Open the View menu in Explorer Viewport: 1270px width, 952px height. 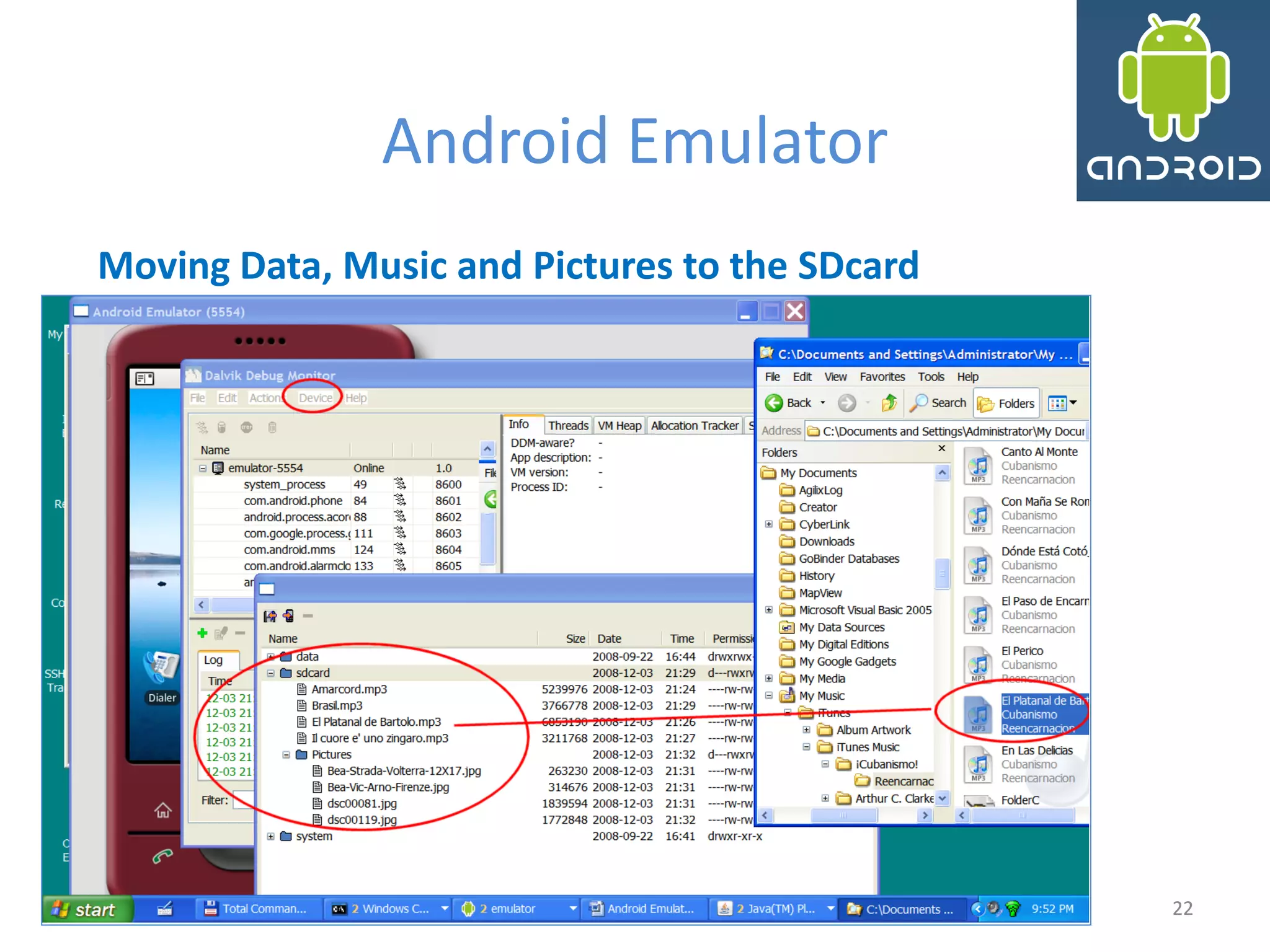pos(835,377)
